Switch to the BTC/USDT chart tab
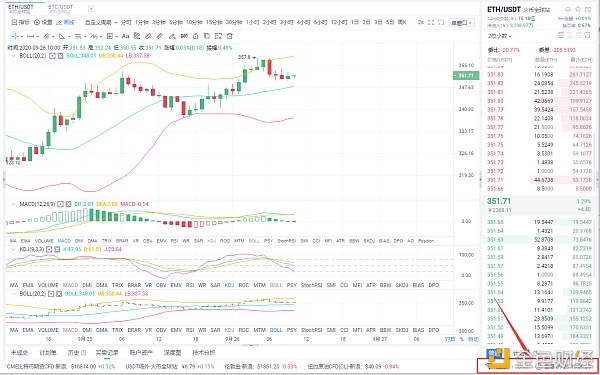The width and height of the screenshot is (600, 375). click(x=60, y=8)
